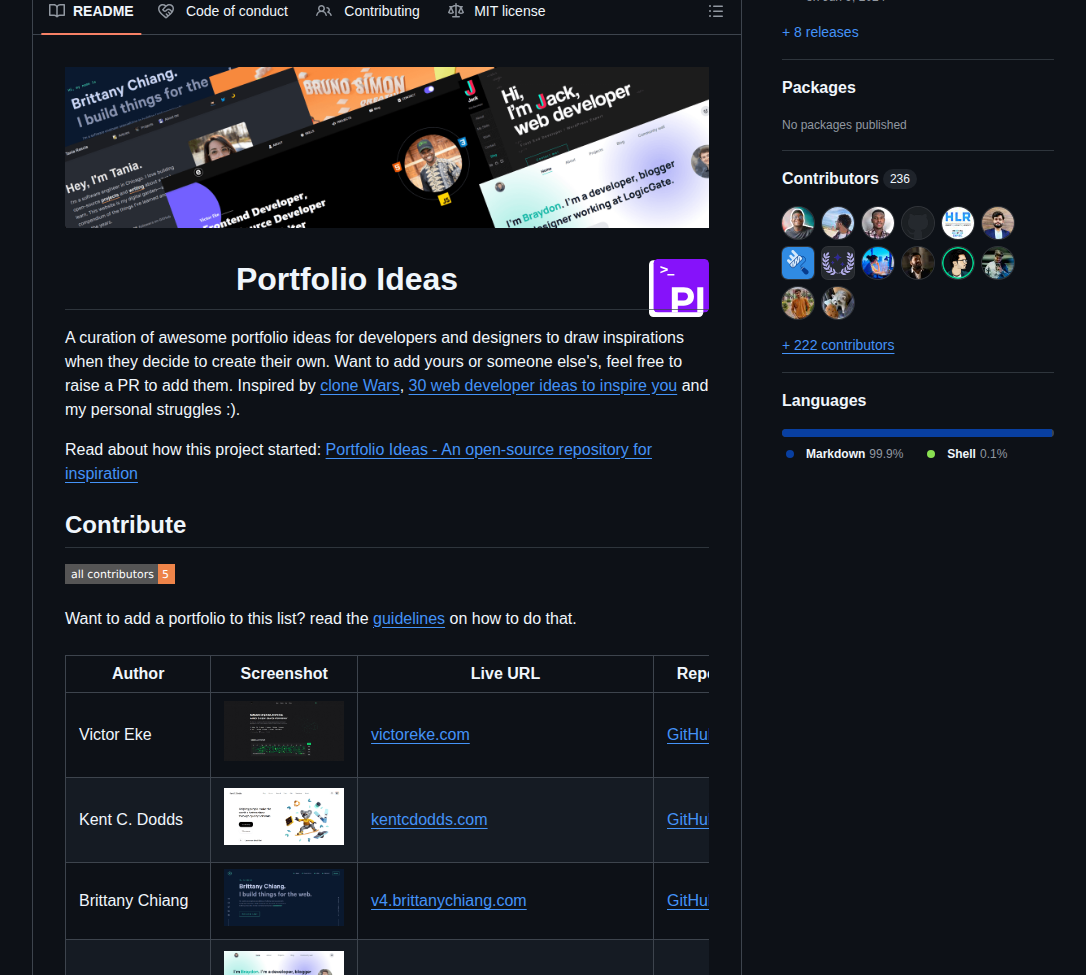Open the default GitHub octocat contributor avatar
The width and height of the screenshot is (1086, 975).
pos(918,223)
